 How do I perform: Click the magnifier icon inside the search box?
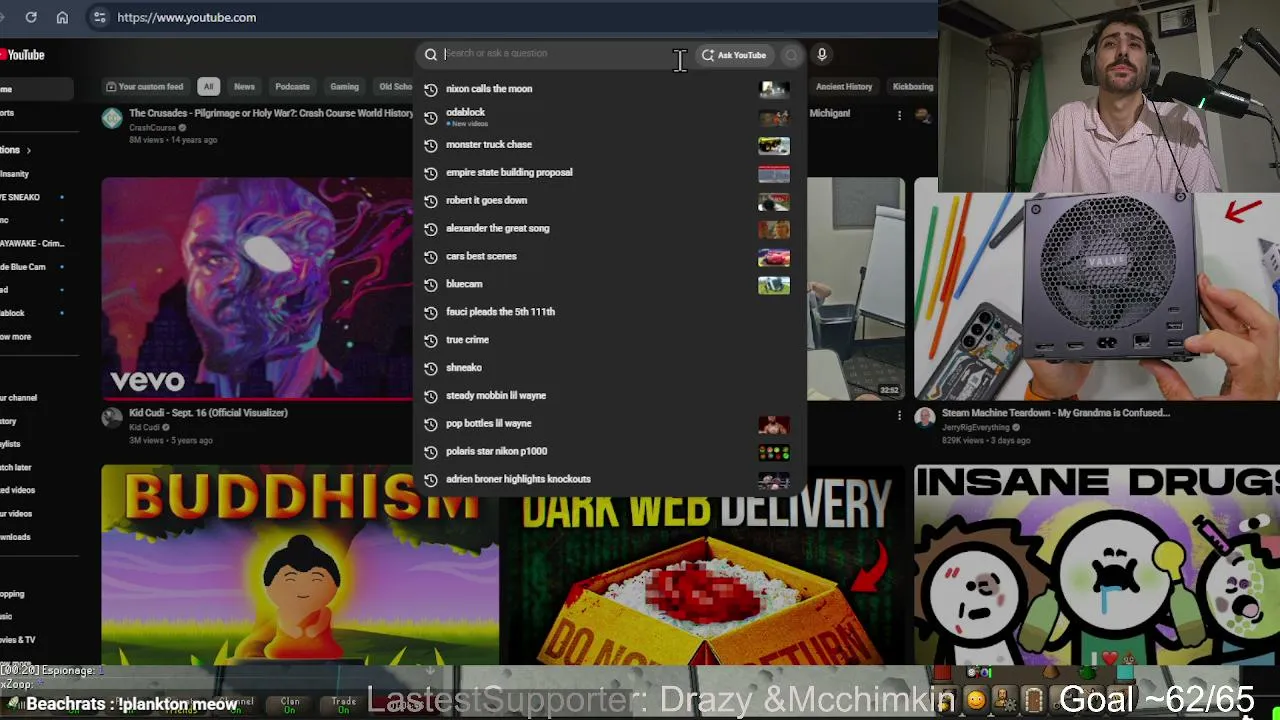coord(431,55)
